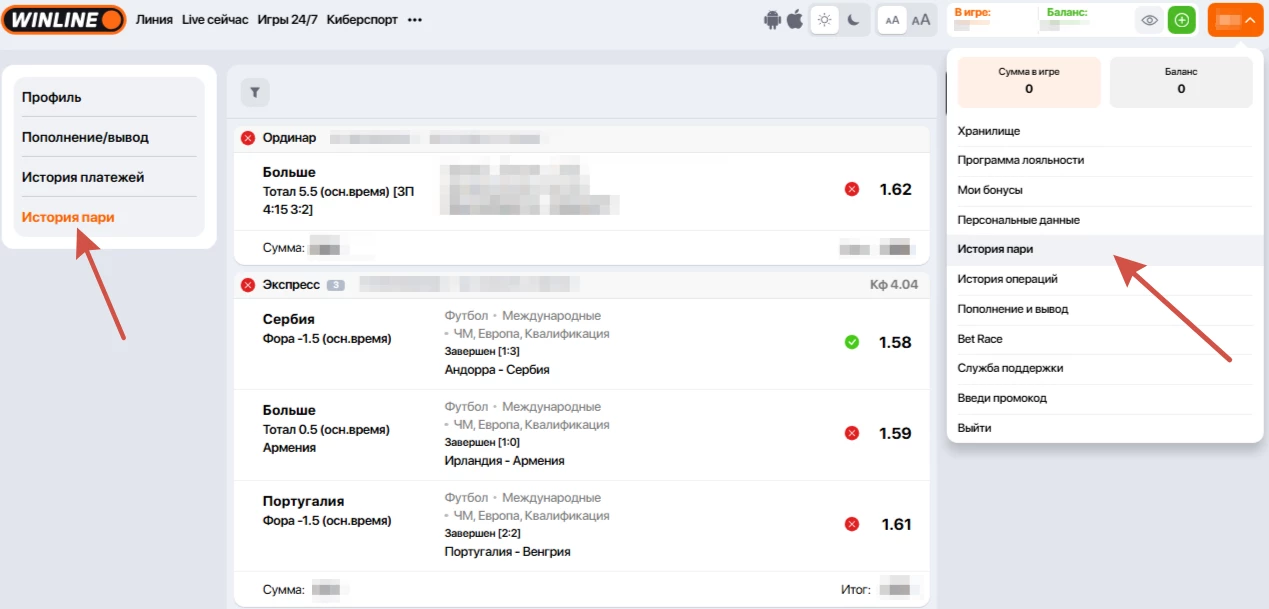
Task: Click the filter funnel icon
Action: pyautogui.click(x=255, y=93)
